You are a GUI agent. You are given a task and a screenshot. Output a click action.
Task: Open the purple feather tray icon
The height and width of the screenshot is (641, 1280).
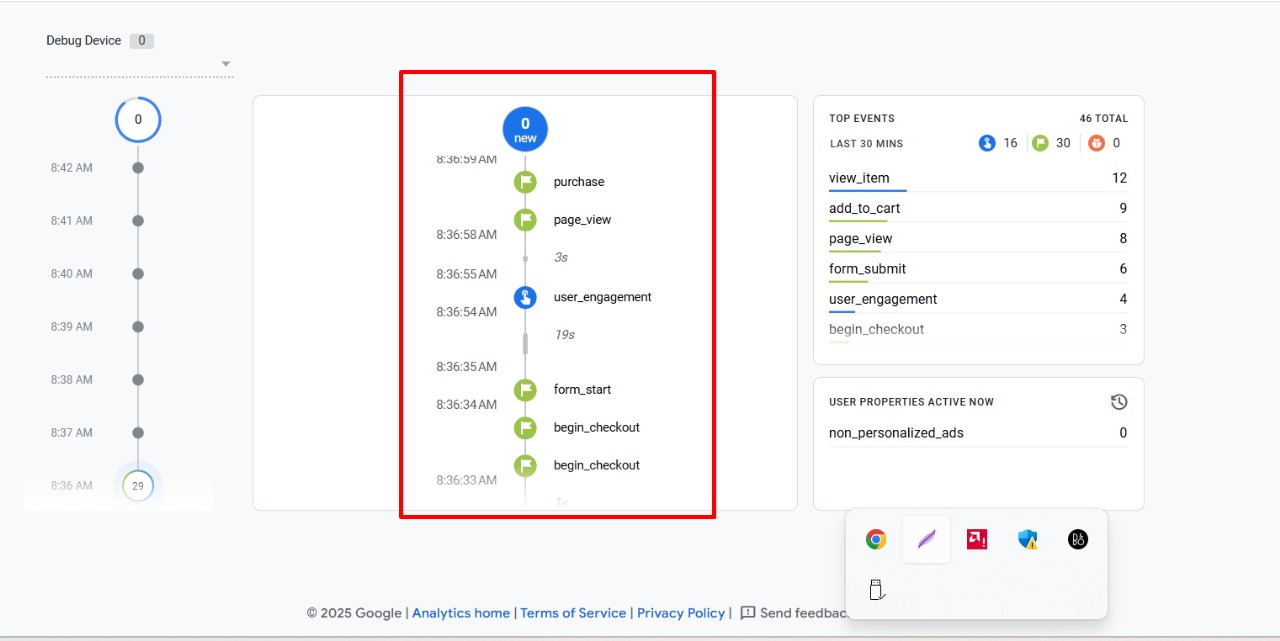(927, 540)
